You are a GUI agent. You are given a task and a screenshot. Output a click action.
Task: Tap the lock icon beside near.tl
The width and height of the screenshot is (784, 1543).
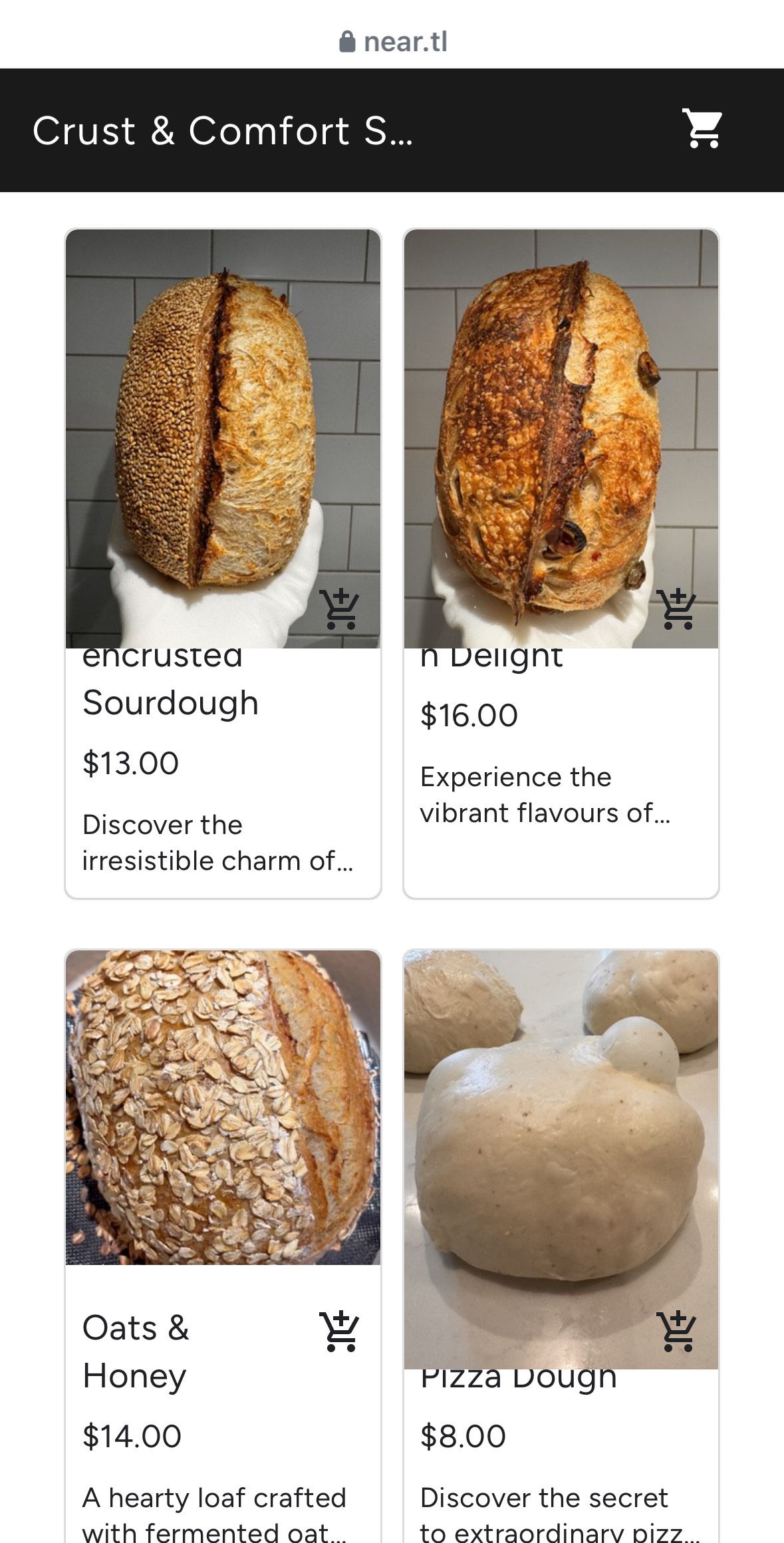(x=347, y=42)
